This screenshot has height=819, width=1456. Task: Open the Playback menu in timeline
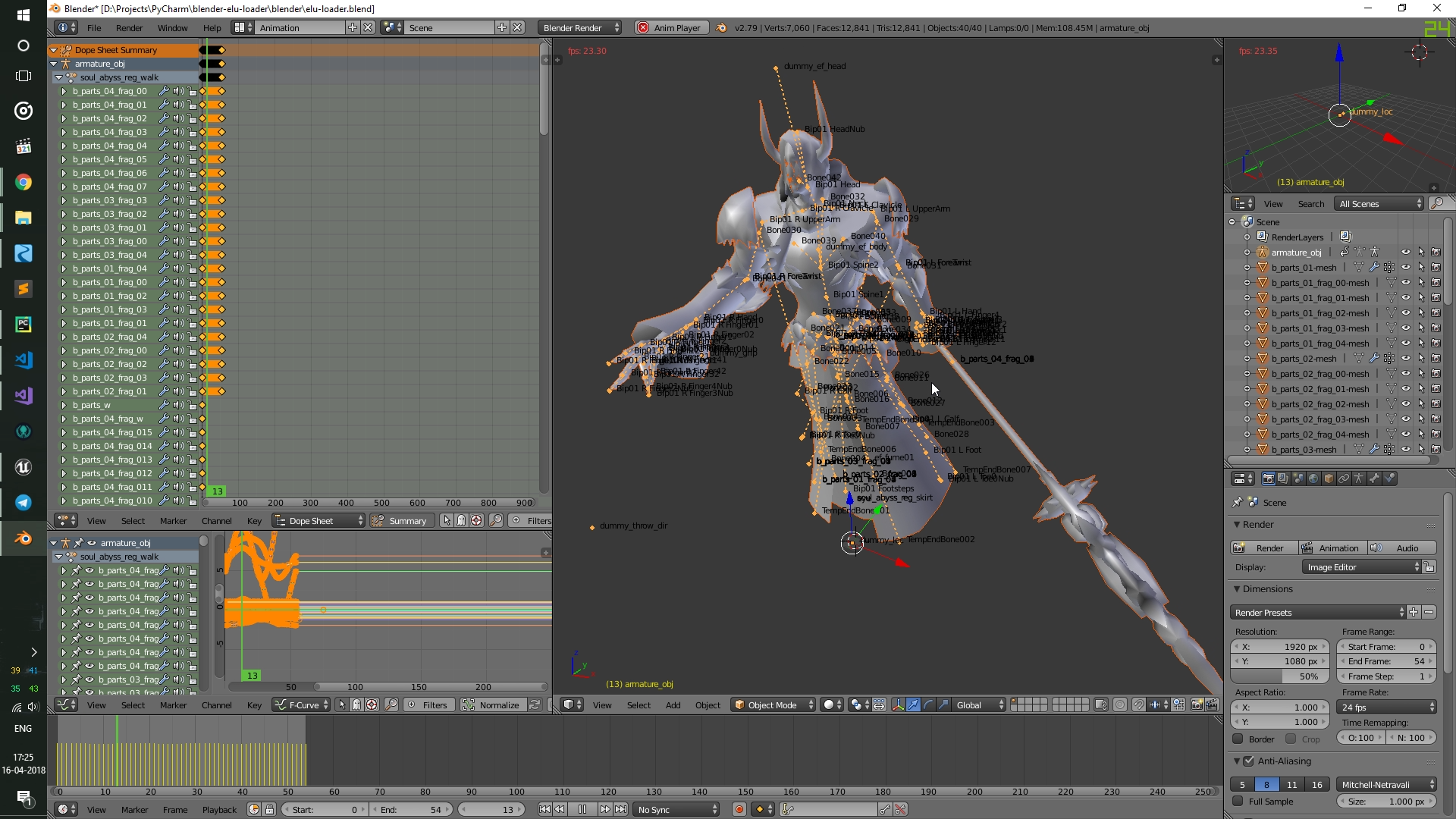219,809
